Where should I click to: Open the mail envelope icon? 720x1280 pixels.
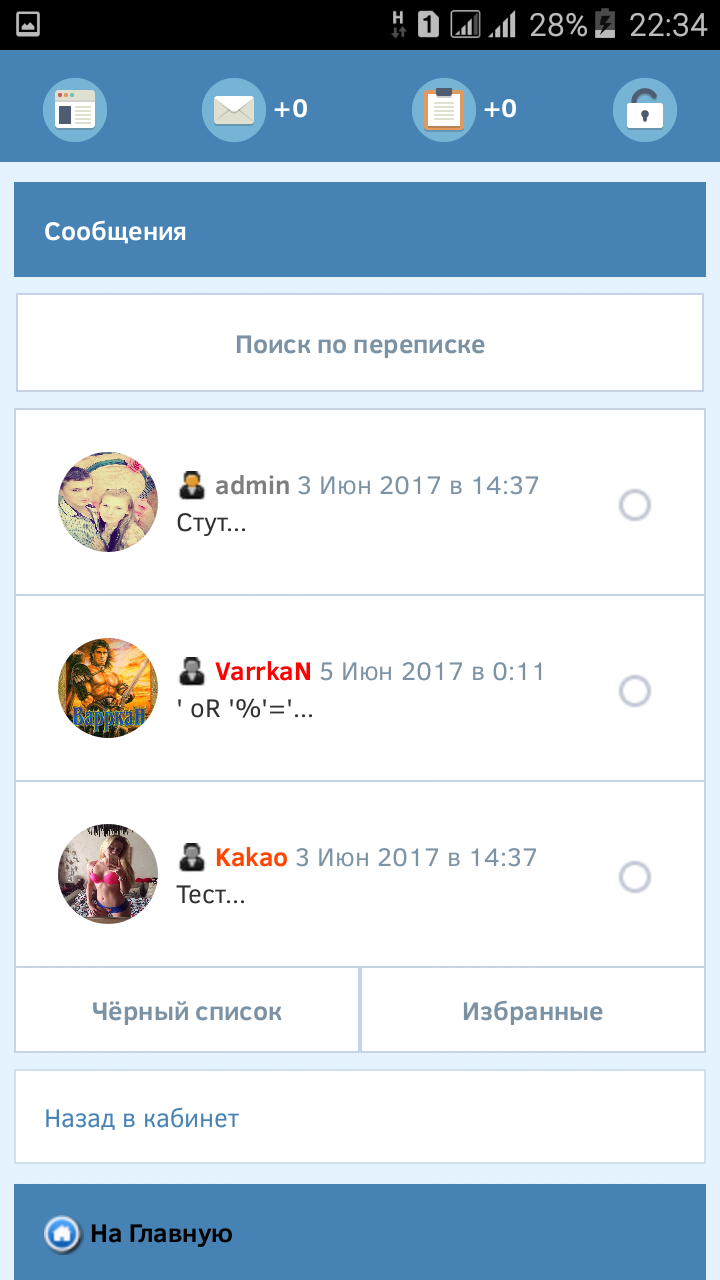click(x=234, y=109)
